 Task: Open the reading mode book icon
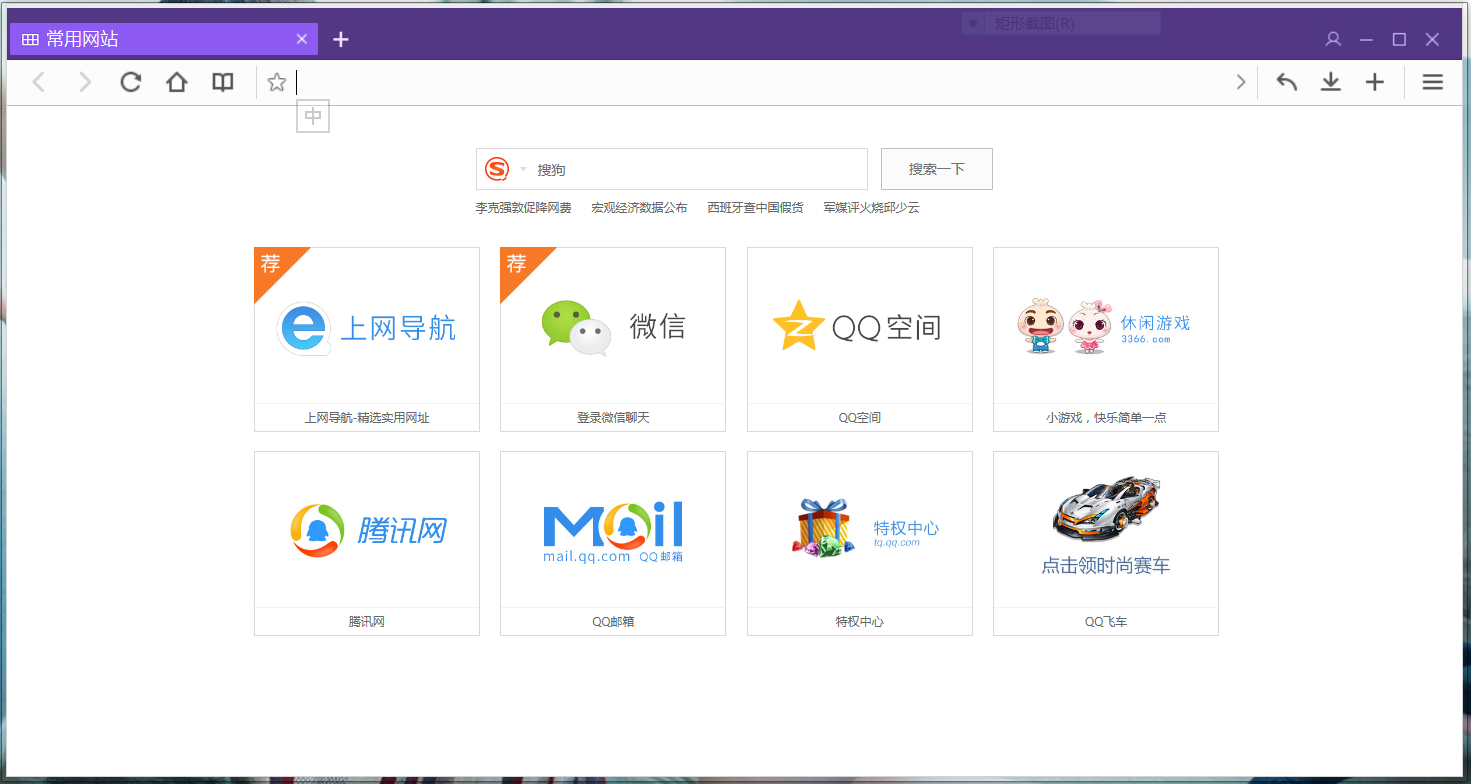click(223, 82)
